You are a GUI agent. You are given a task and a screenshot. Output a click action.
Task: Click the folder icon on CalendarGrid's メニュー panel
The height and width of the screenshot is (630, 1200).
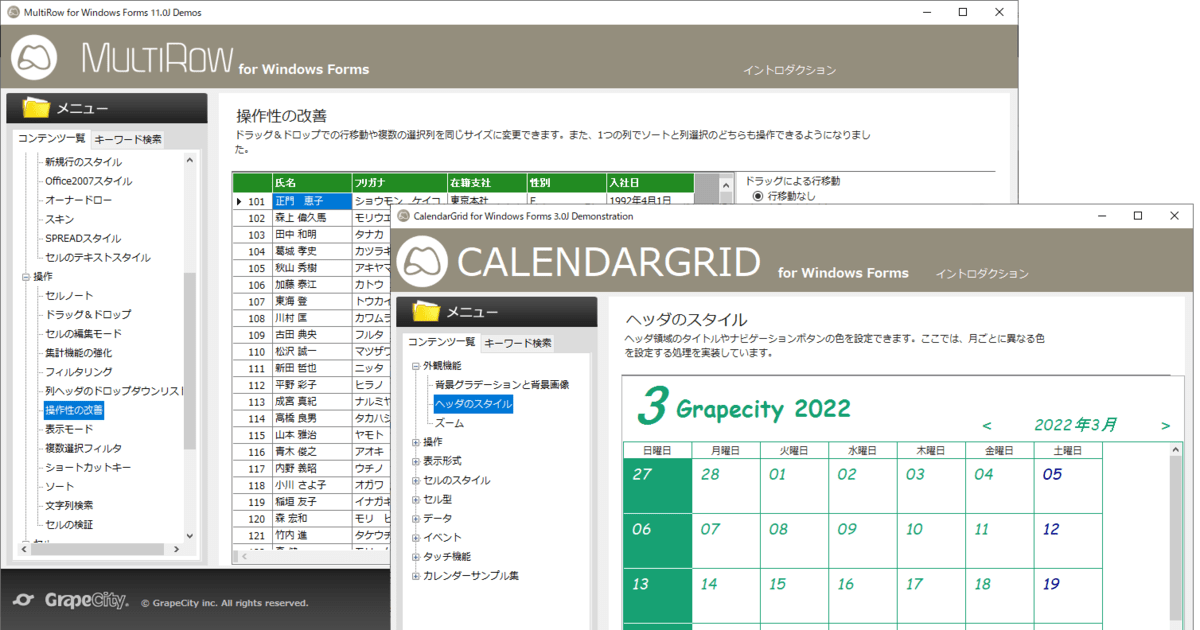coord(425,312)
